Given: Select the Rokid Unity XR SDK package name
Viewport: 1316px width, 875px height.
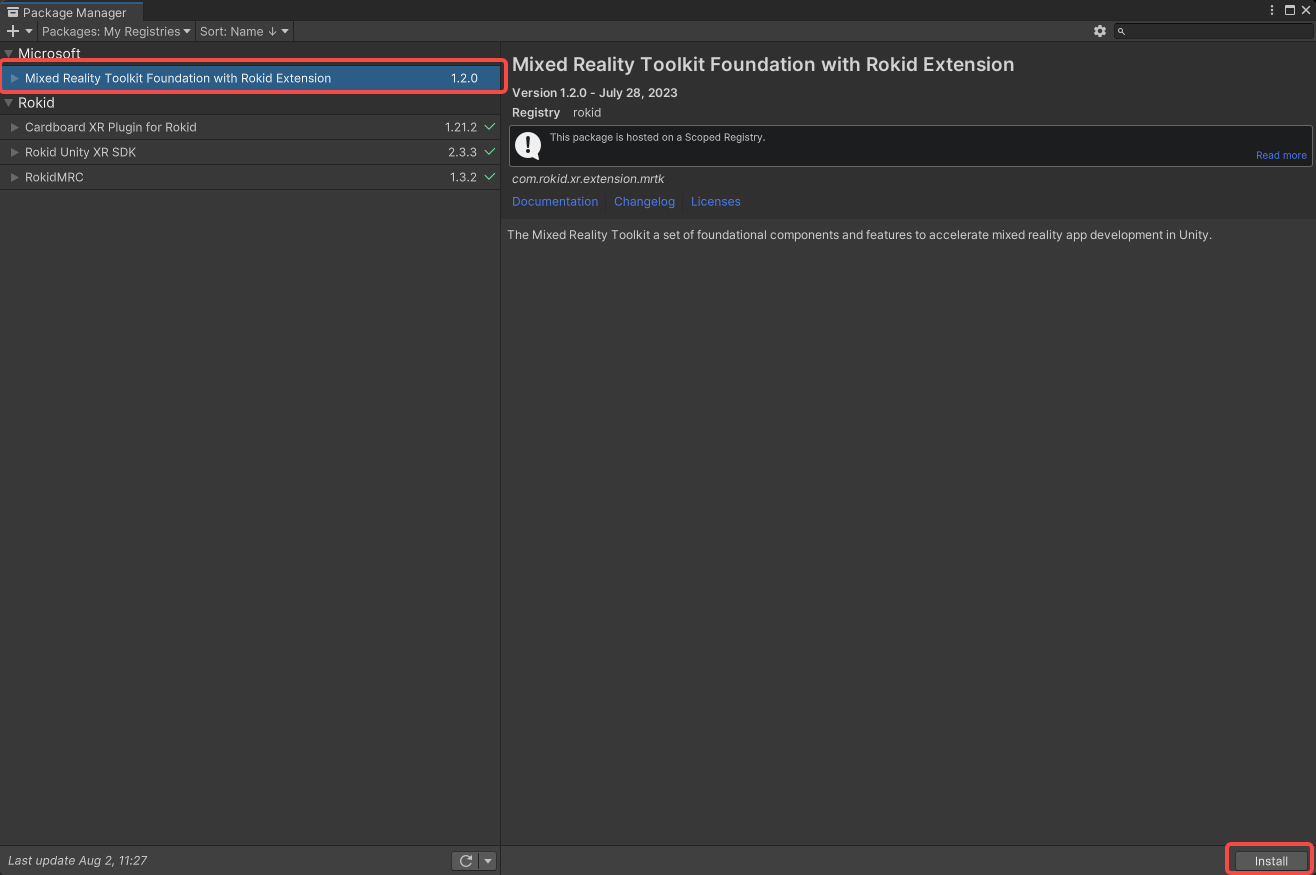Looking at the screenshot, I should point(80,152).
